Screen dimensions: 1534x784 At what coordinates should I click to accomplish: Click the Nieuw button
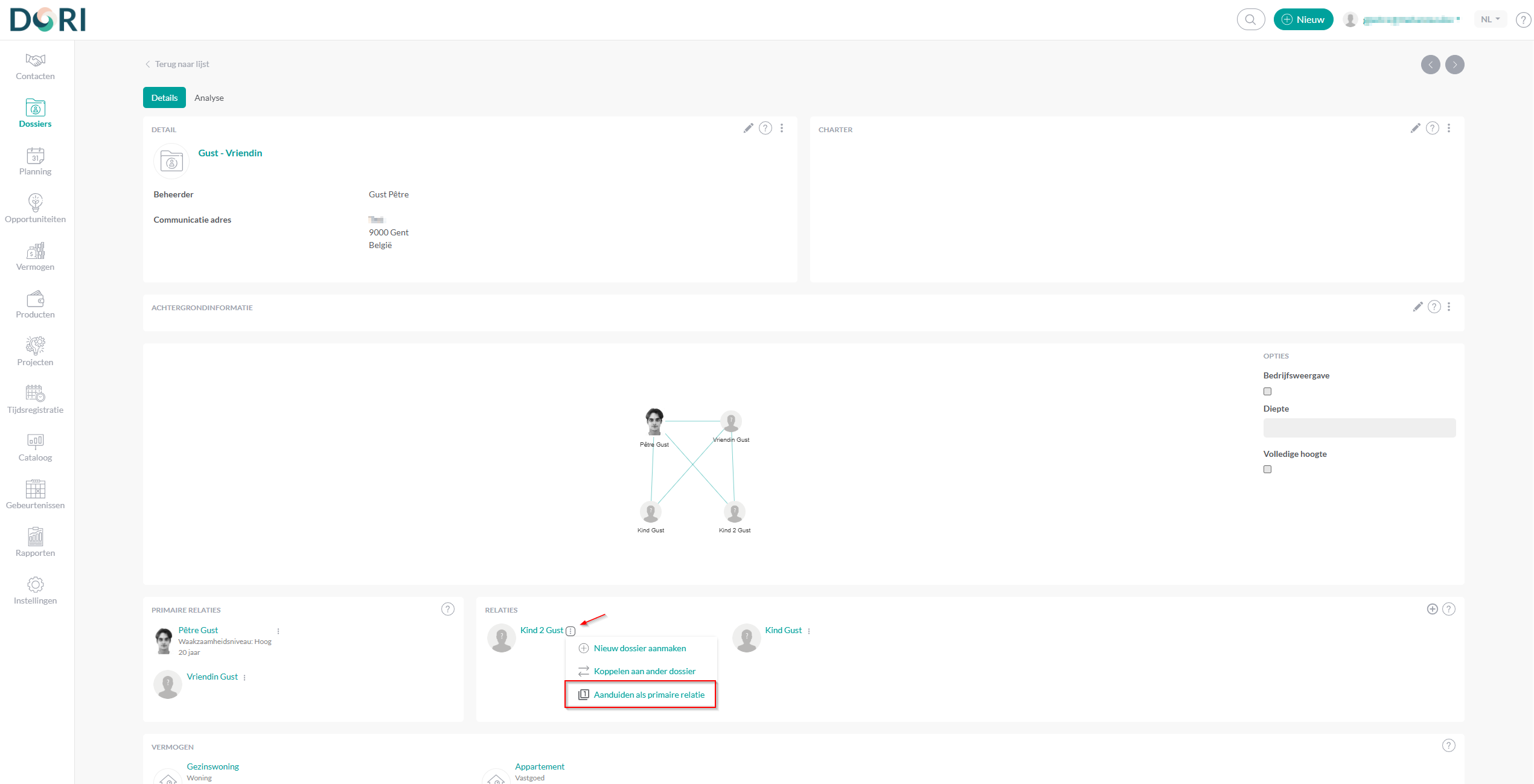click(1303, 19)
